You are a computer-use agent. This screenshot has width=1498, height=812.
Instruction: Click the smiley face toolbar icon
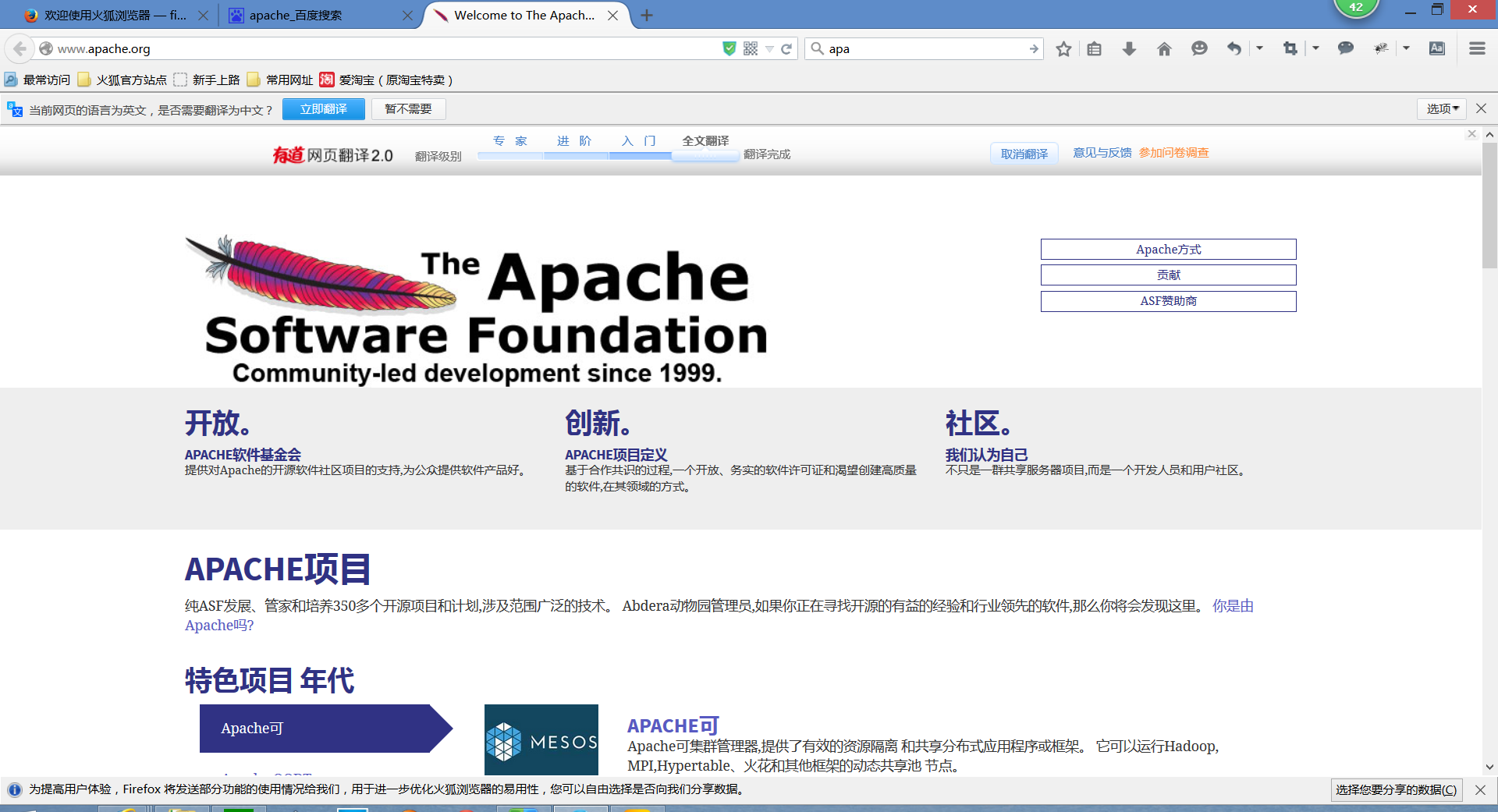(x=1199, y=48)
